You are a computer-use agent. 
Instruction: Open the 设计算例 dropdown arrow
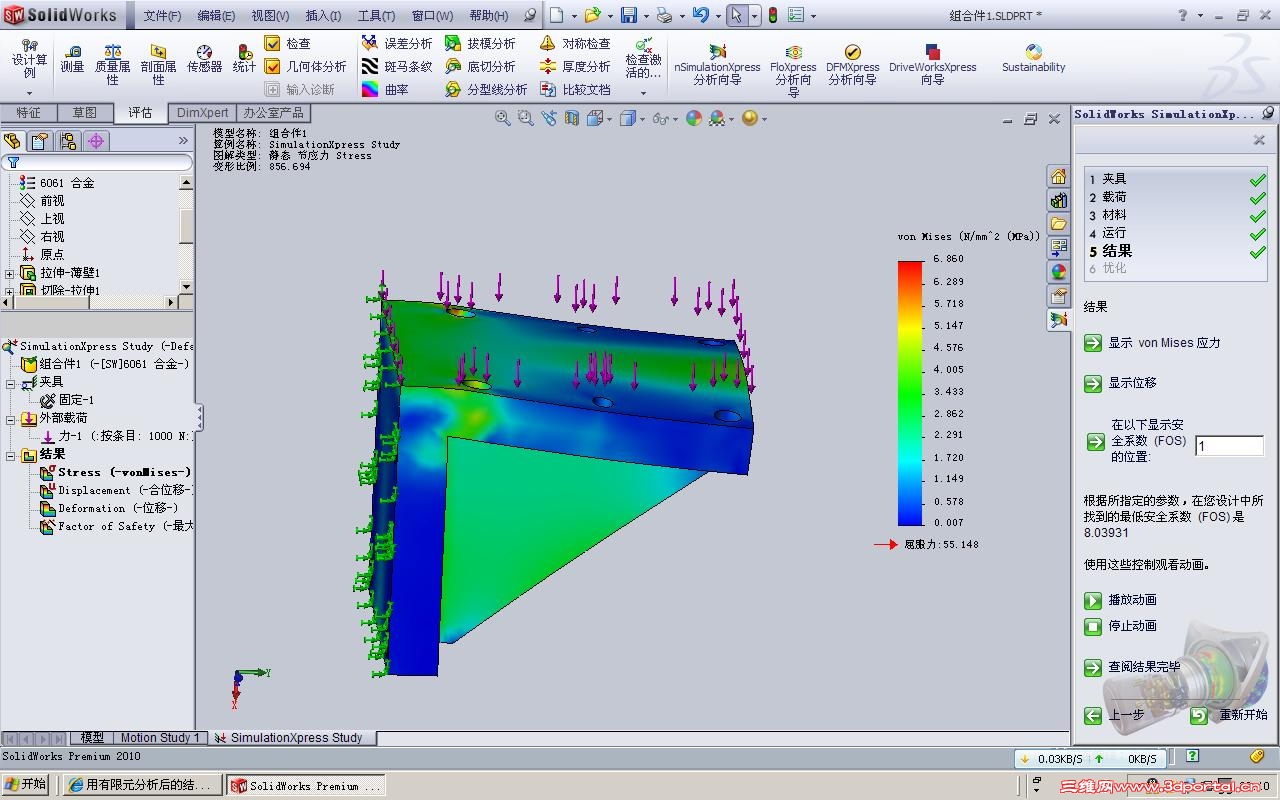coord(30,93)
